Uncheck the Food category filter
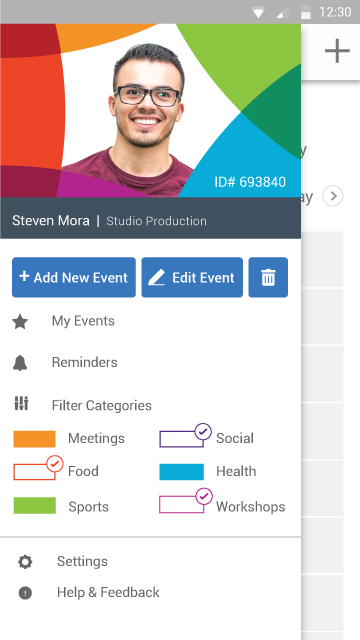The image size is (360, 640). [38, 469]
